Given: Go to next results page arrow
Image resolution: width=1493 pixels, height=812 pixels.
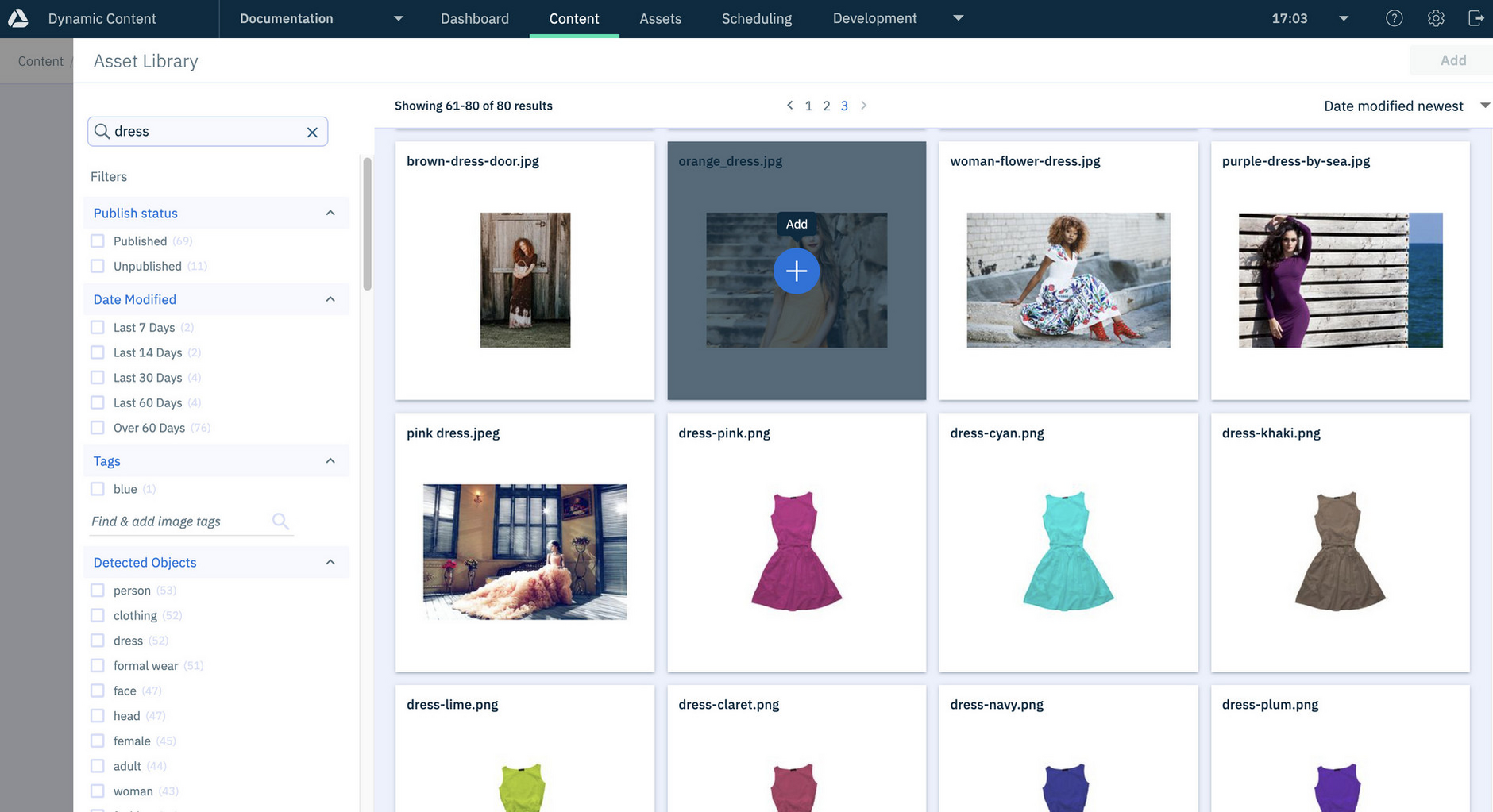Looking at the screenshot, I should tap(864, 105).
